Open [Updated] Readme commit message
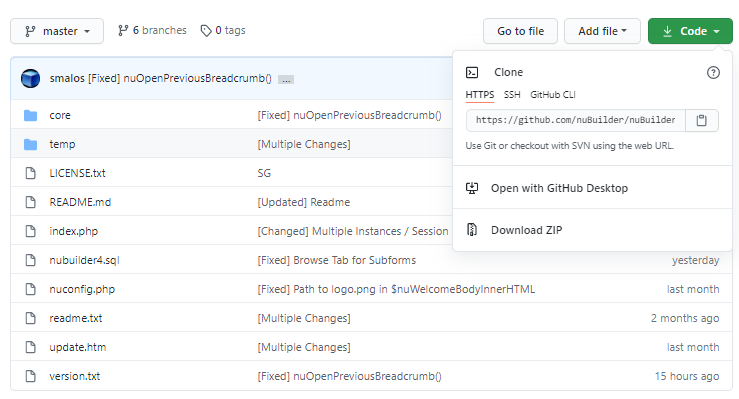This screenshot has height=399, width=739. point(304,202)
